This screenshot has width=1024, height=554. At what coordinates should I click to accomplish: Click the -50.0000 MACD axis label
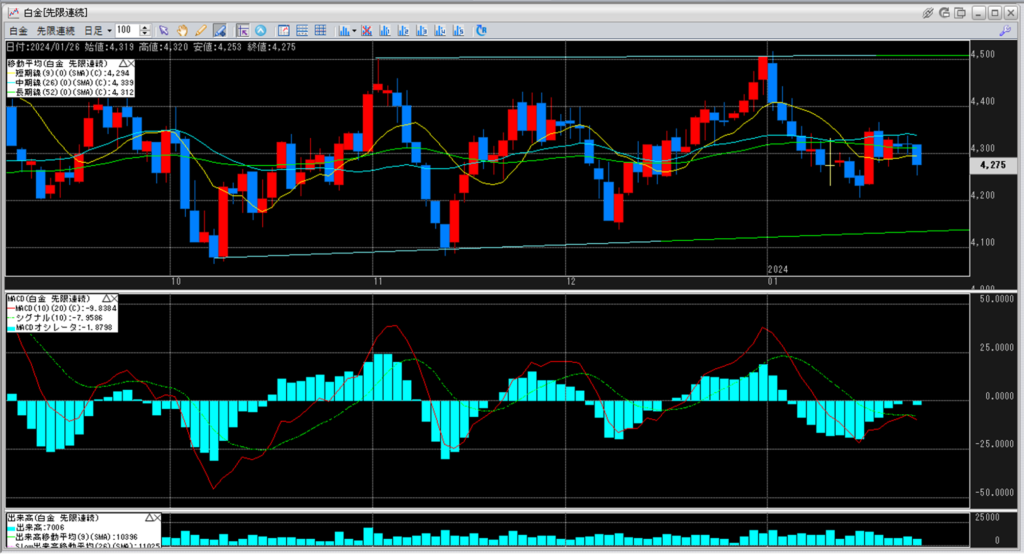995,493
